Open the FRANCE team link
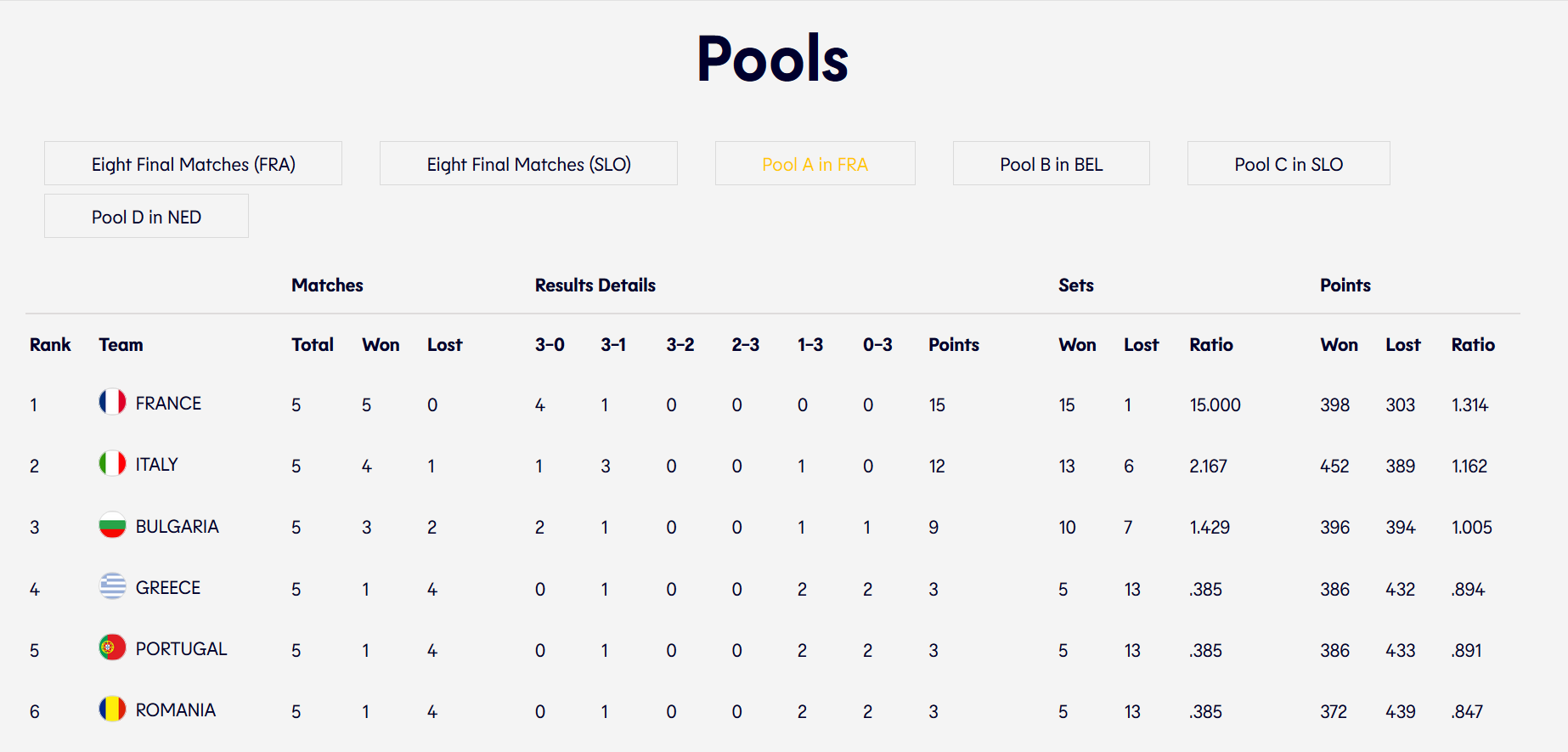This screenshot has height=752, width=1568. [168, 404]
